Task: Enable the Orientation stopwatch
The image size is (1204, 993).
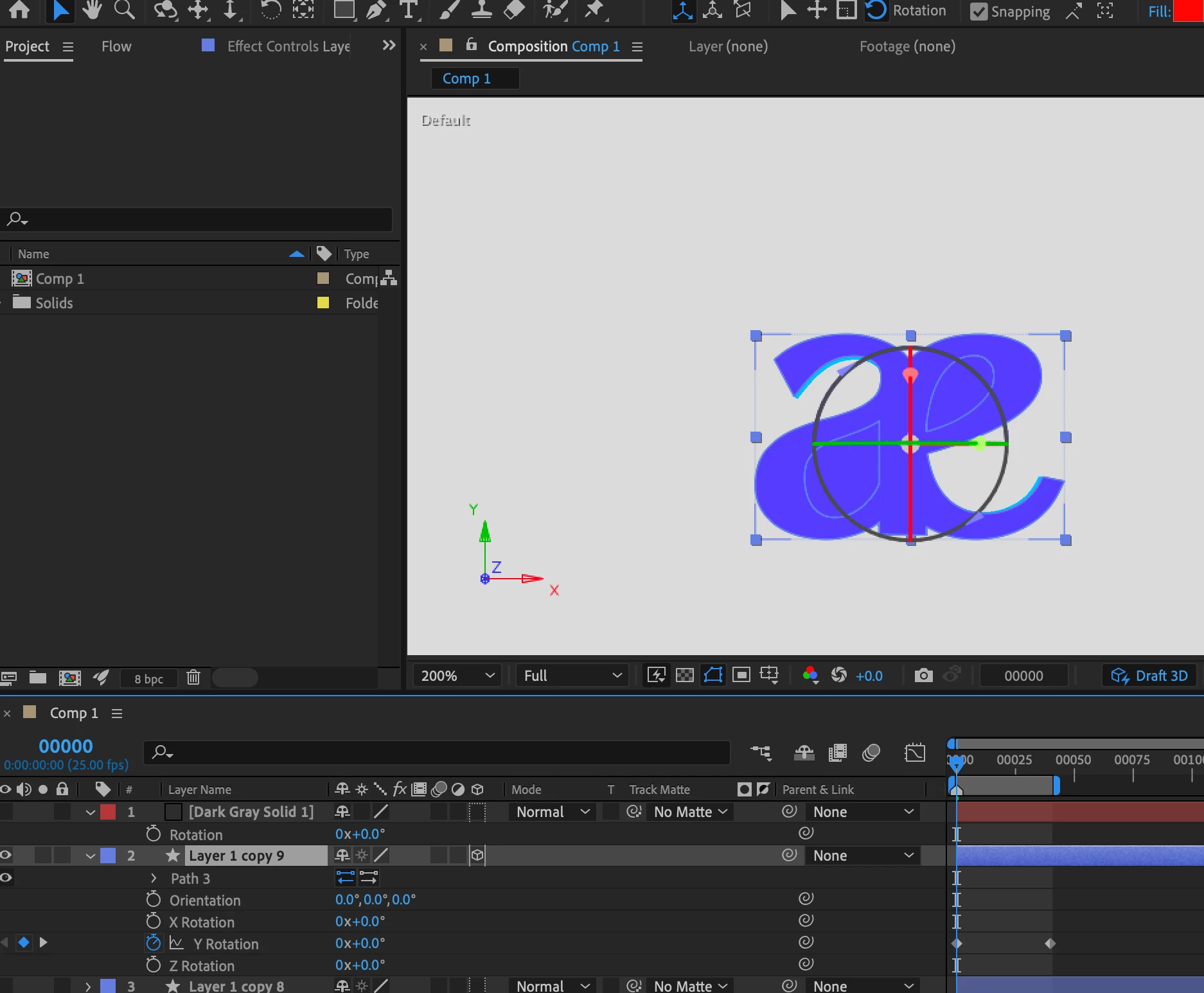Action: (x=153, y=899)
